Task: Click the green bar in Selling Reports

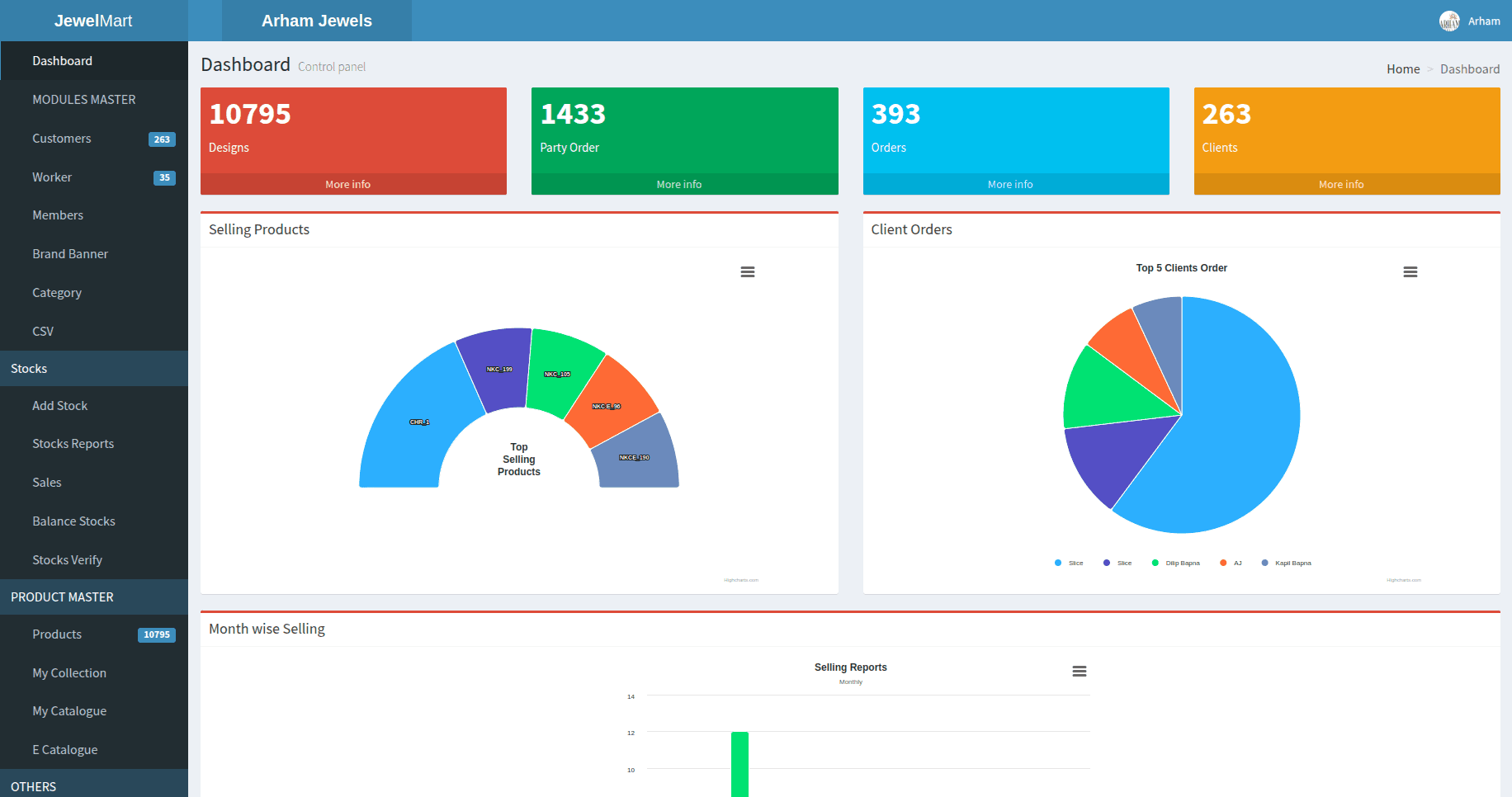Action: point(739,764)
